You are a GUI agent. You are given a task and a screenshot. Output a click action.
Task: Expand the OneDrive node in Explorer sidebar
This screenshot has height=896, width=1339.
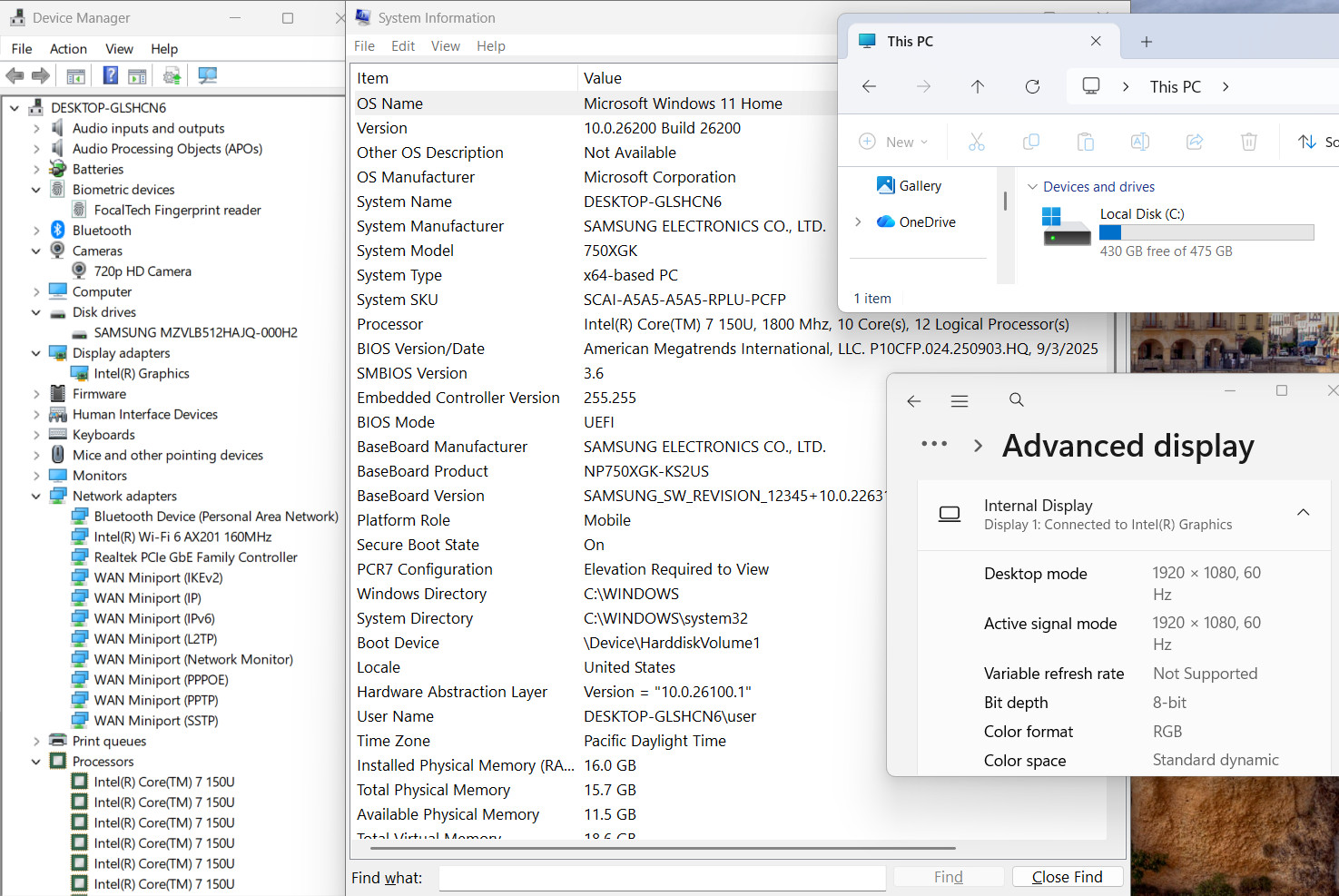858,222
